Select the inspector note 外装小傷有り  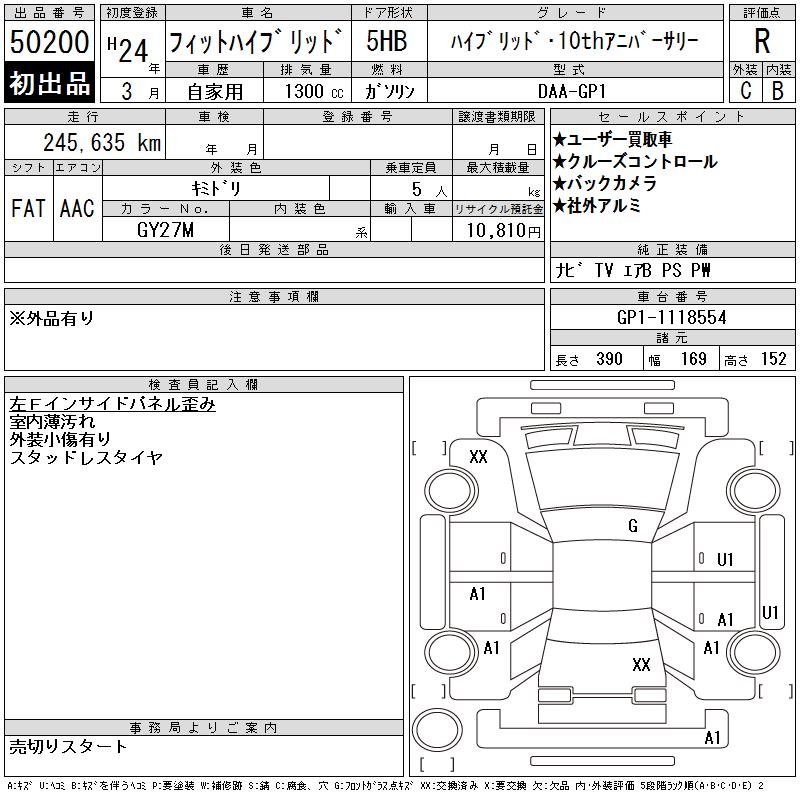point(60,439)
